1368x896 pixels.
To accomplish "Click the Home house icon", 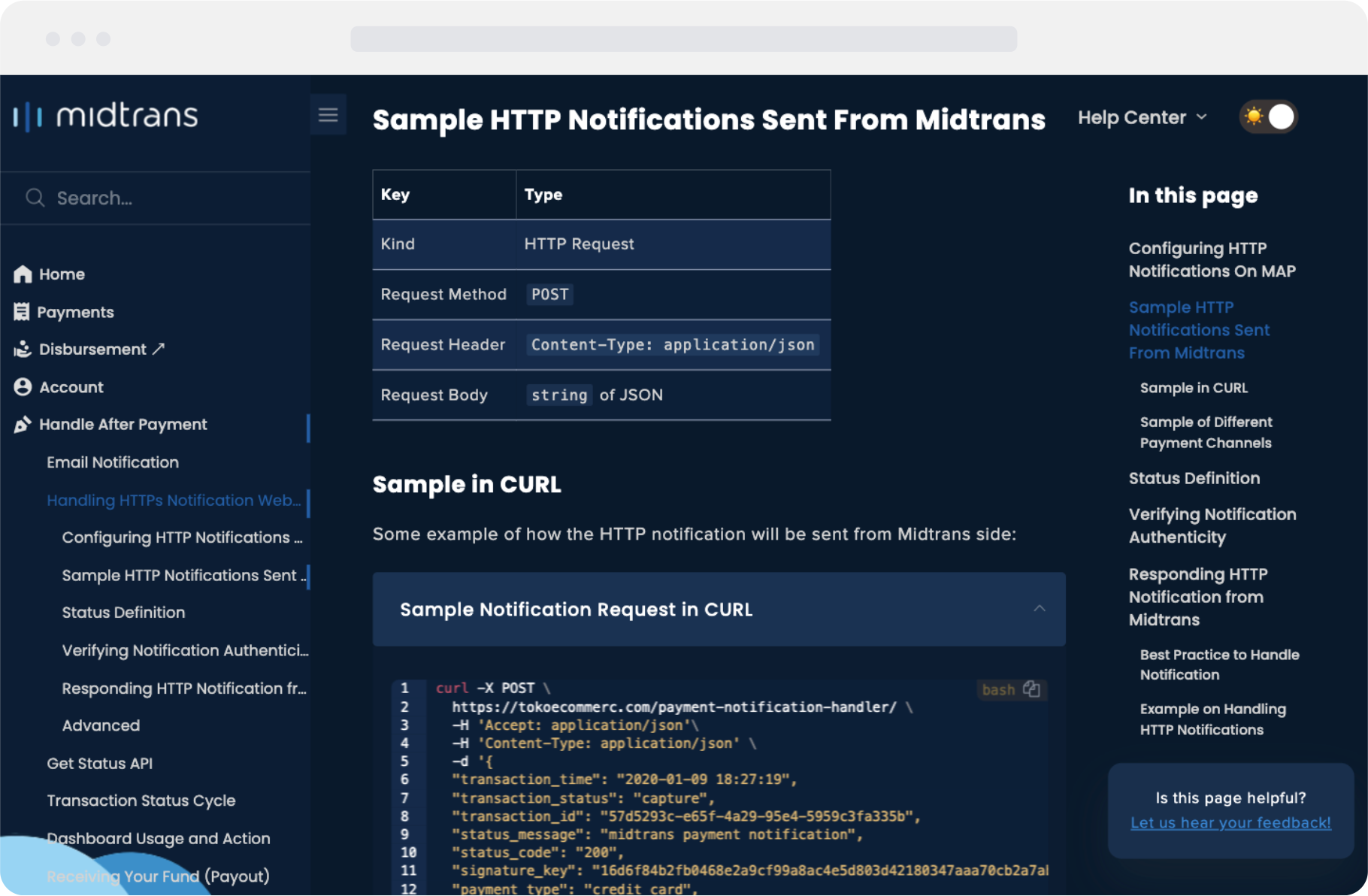I will tap(23, 274).
